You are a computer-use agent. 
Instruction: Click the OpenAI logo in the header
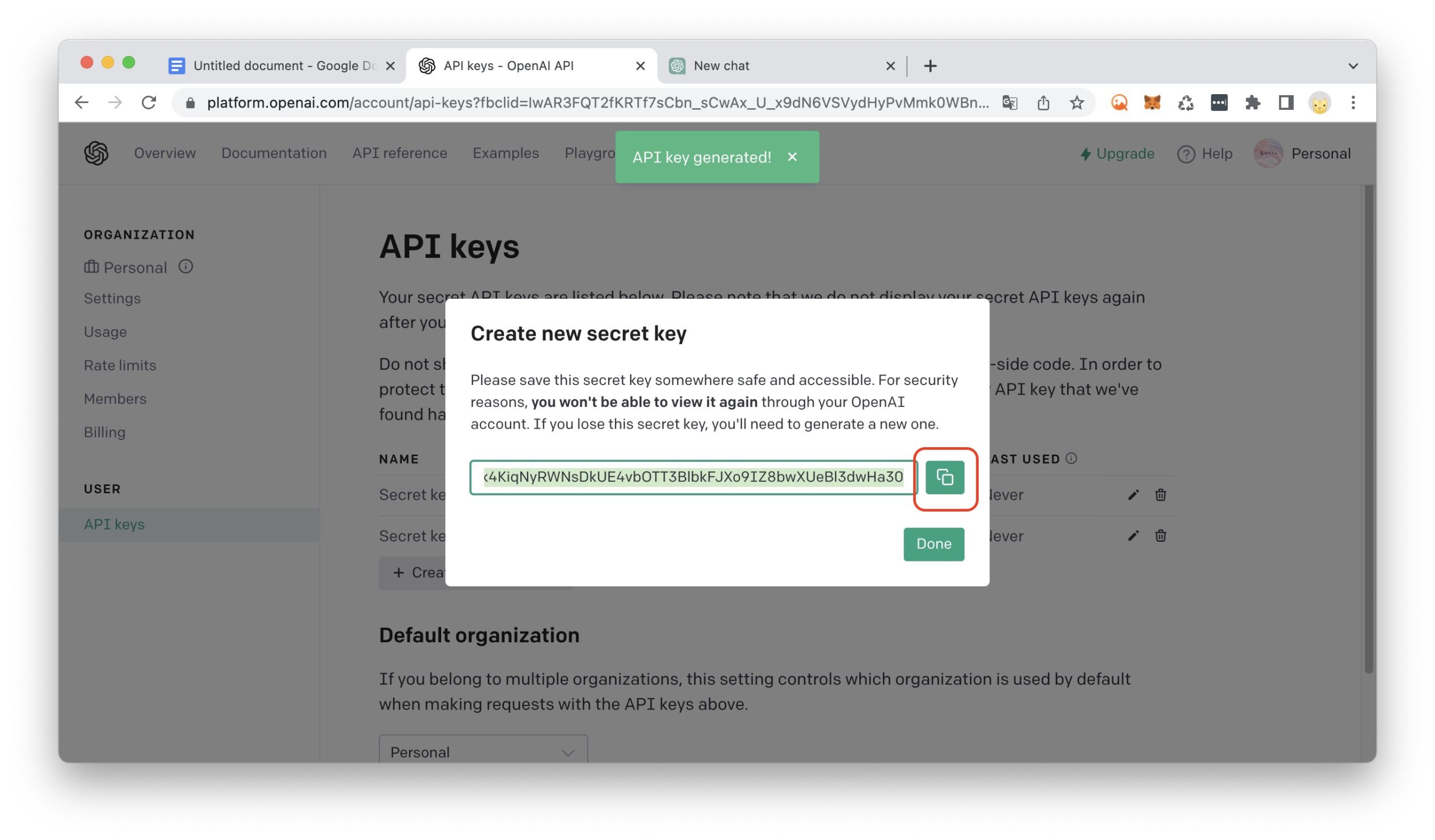pyautogui.click(x=96, y=153)
